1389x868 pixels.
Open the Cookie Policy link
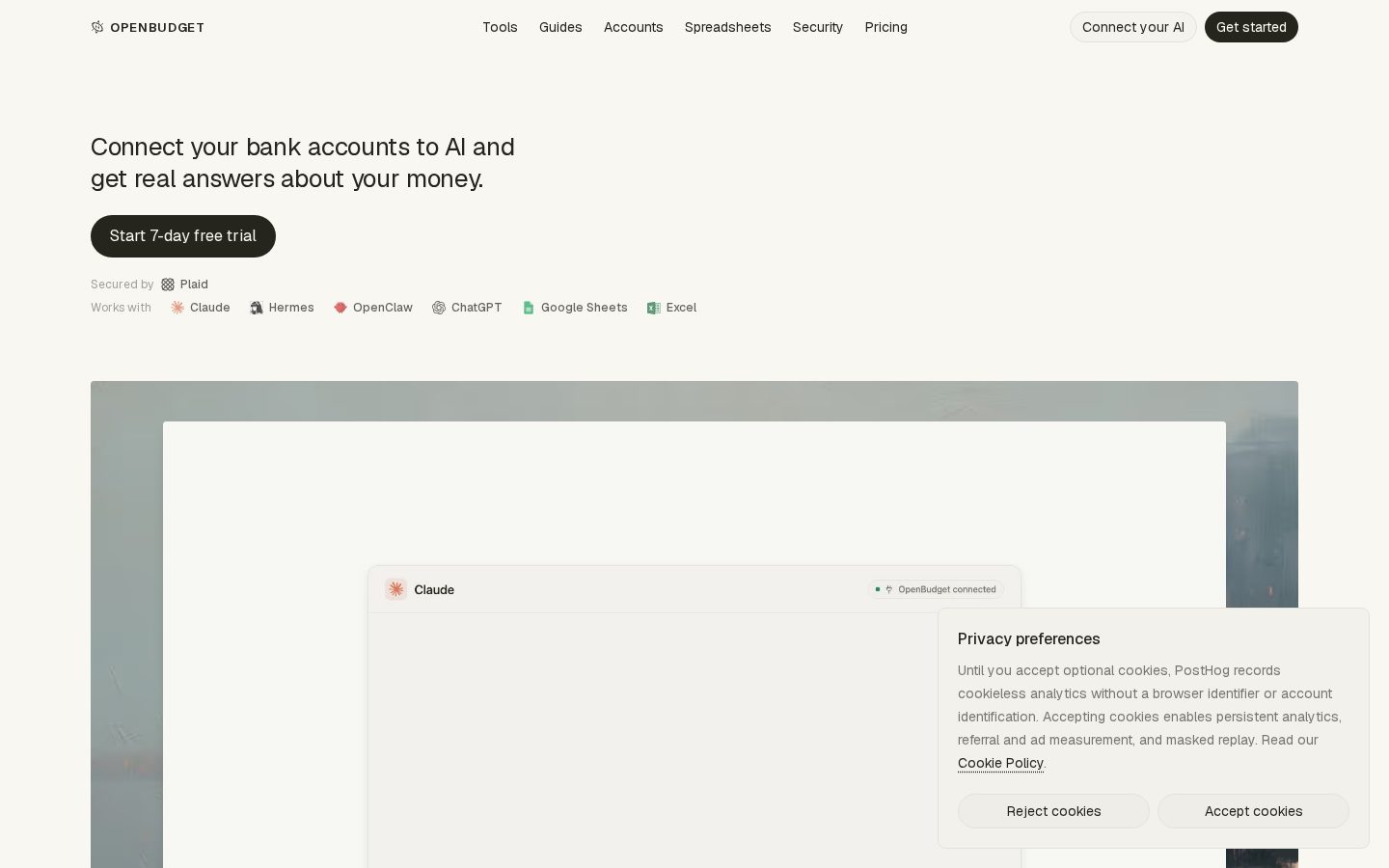1000,763
